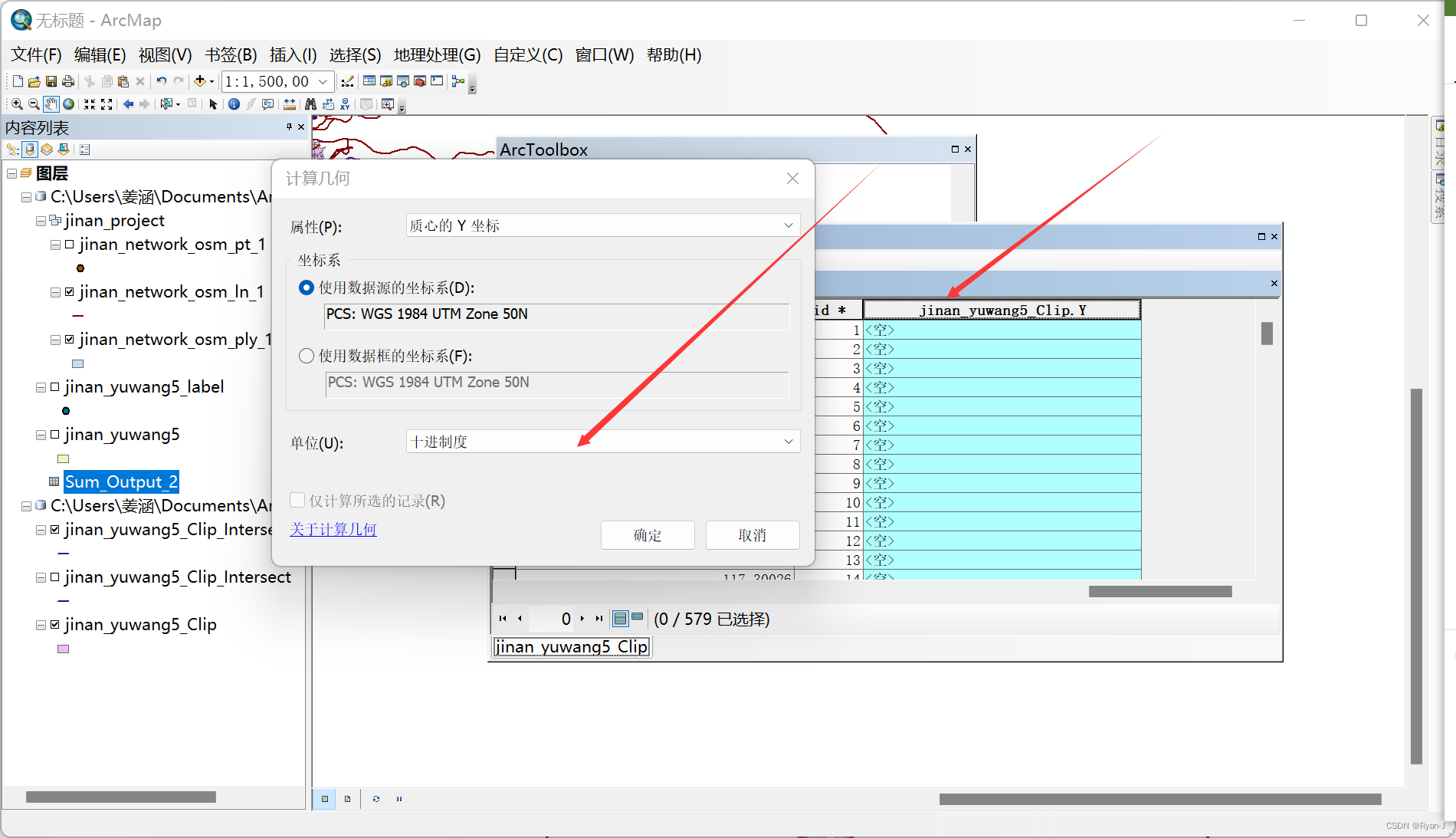Launch the ModelBuilder icon
This screenshot has height=838, width=1456.
458,81
